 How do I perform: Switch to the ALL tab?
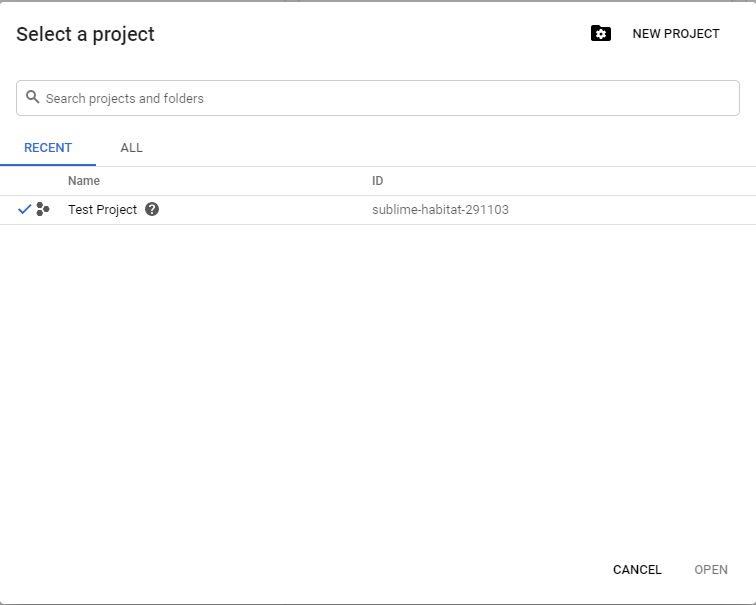(x=131, y=148)
